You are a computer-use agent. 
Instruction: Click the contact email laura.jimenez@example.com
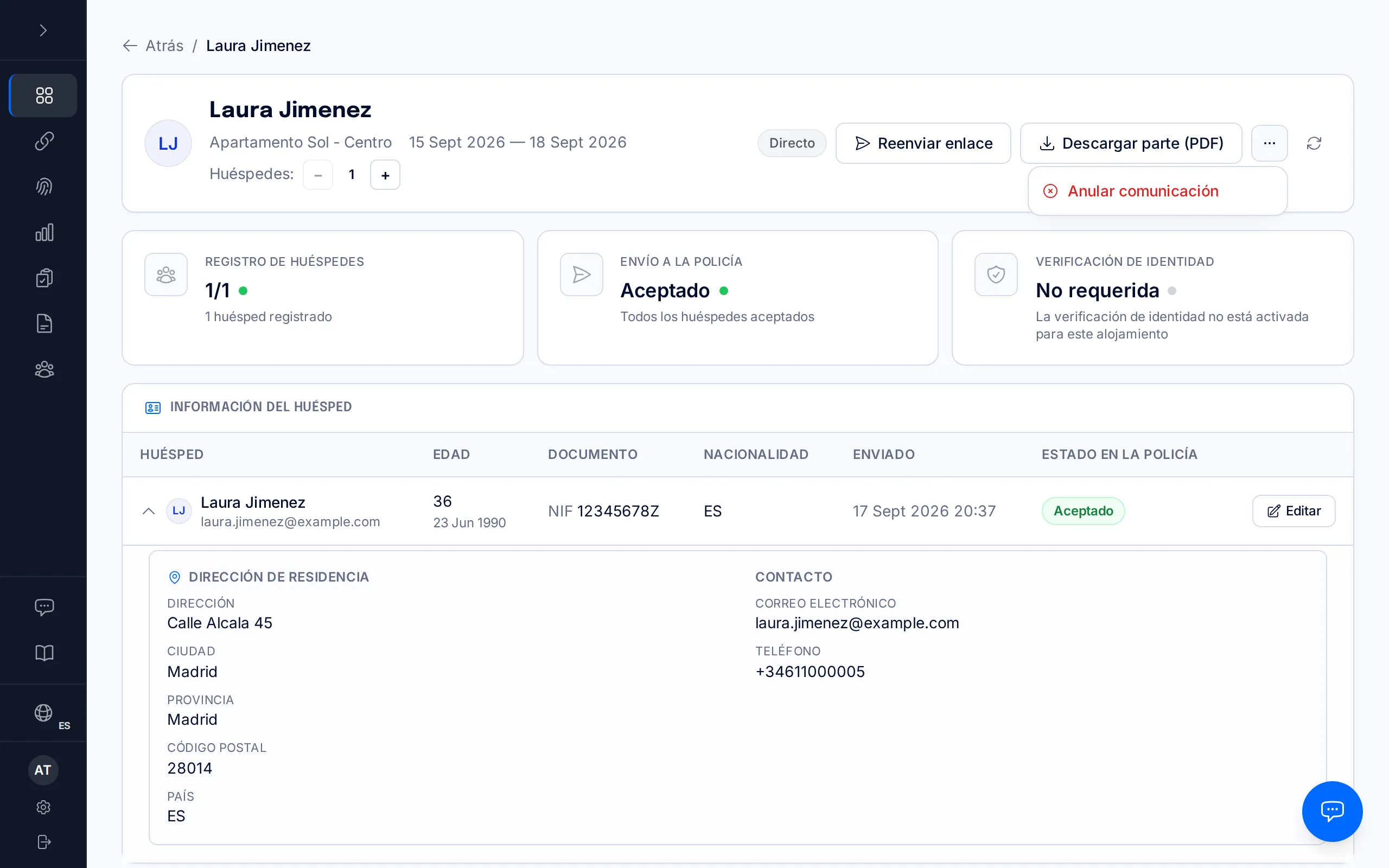(x=857, y=623)
